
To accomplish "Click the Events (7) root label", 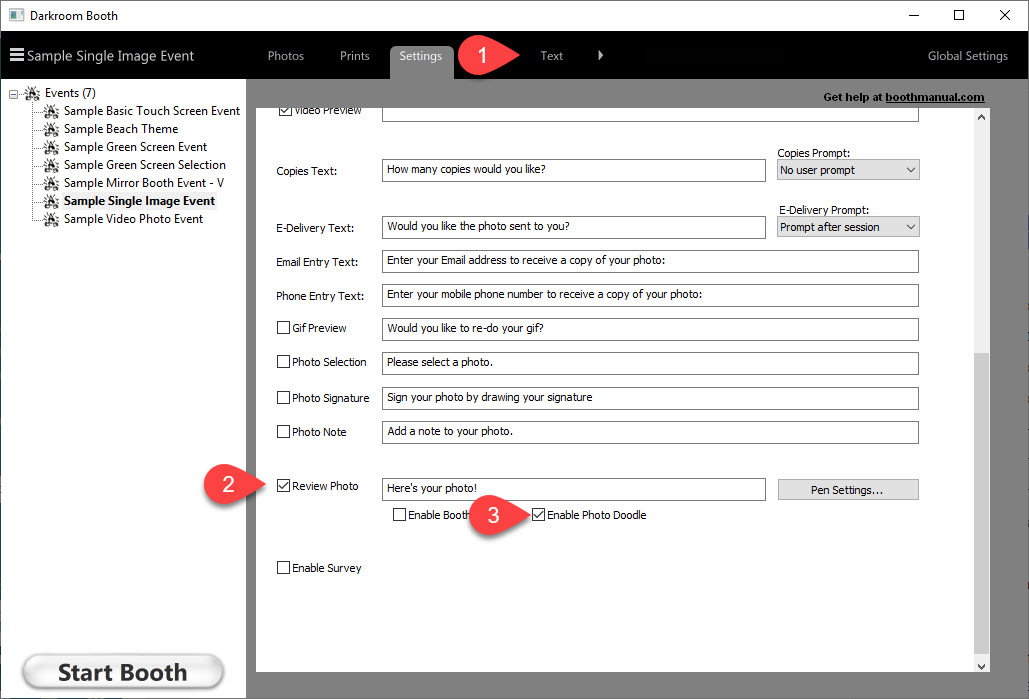I will pos(70,93).
